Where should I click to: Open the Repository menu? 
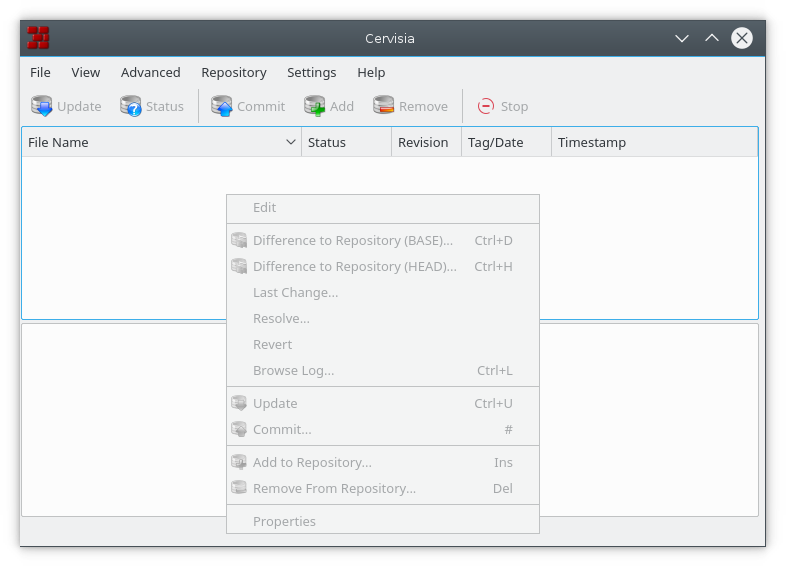(x=234, y=73)
